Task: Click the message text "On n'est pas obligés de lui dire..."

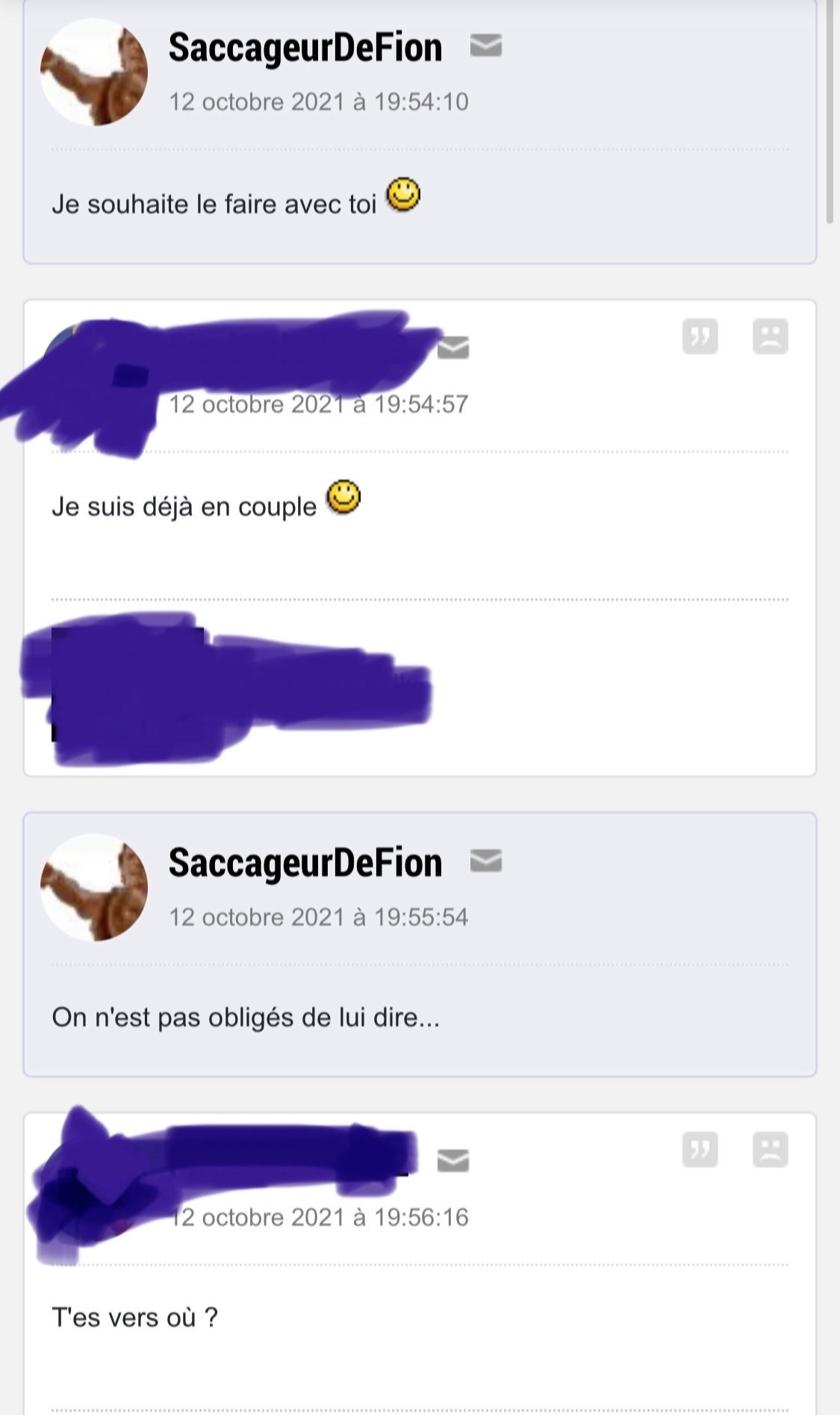Action: click(246, 1017)
